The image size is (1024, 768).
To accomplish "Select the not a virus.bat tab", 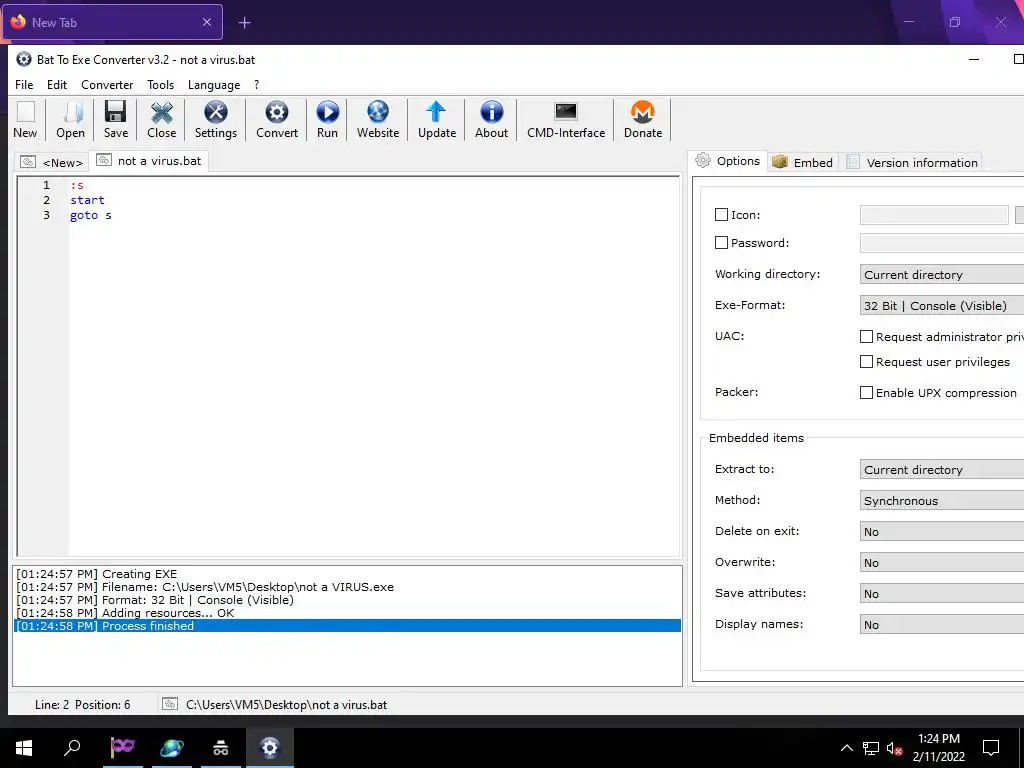I will click(x=149, y=161).
